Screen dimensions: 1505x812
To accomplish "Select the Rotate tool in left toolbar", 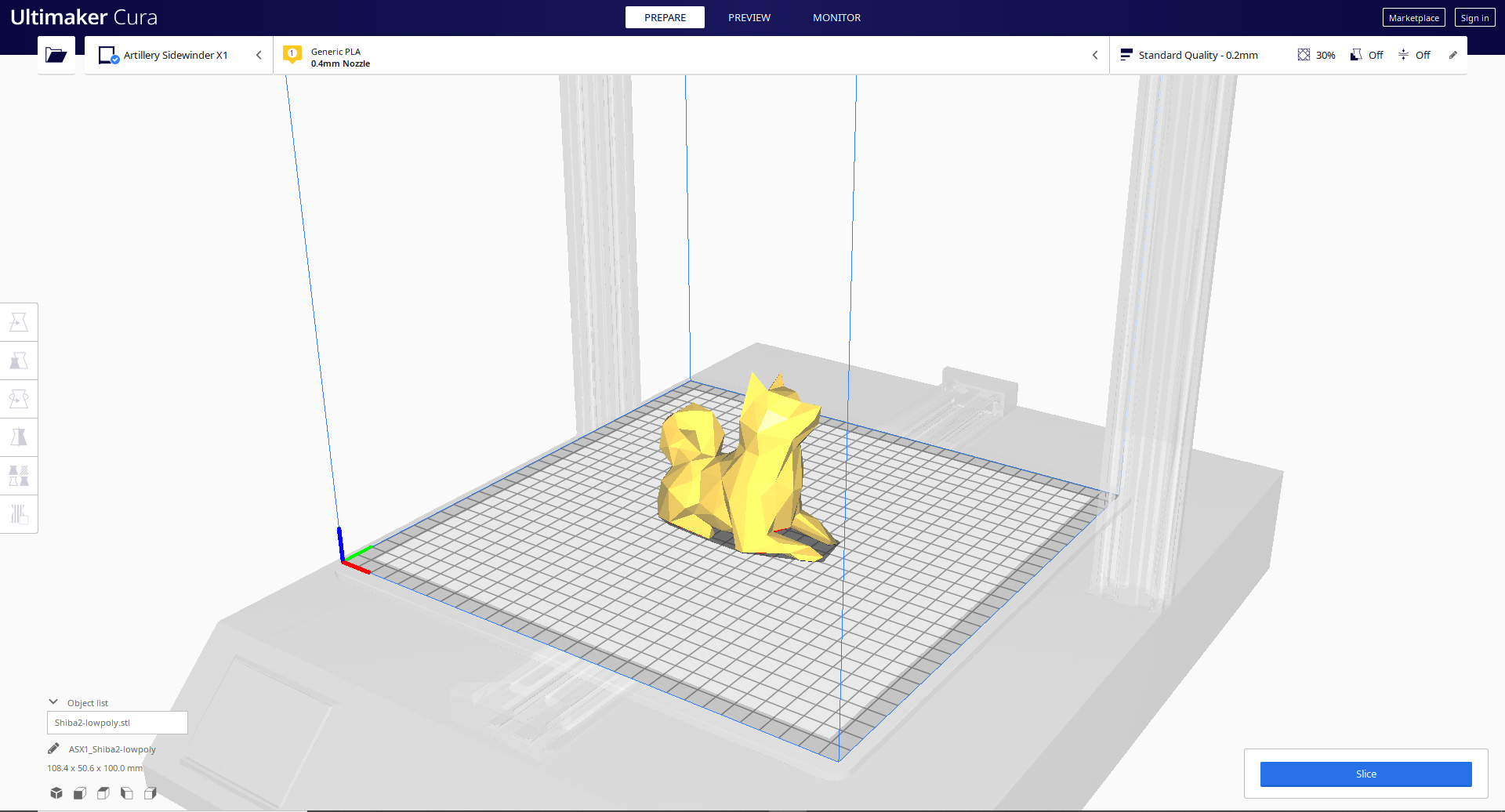I will tap(19, 399).
